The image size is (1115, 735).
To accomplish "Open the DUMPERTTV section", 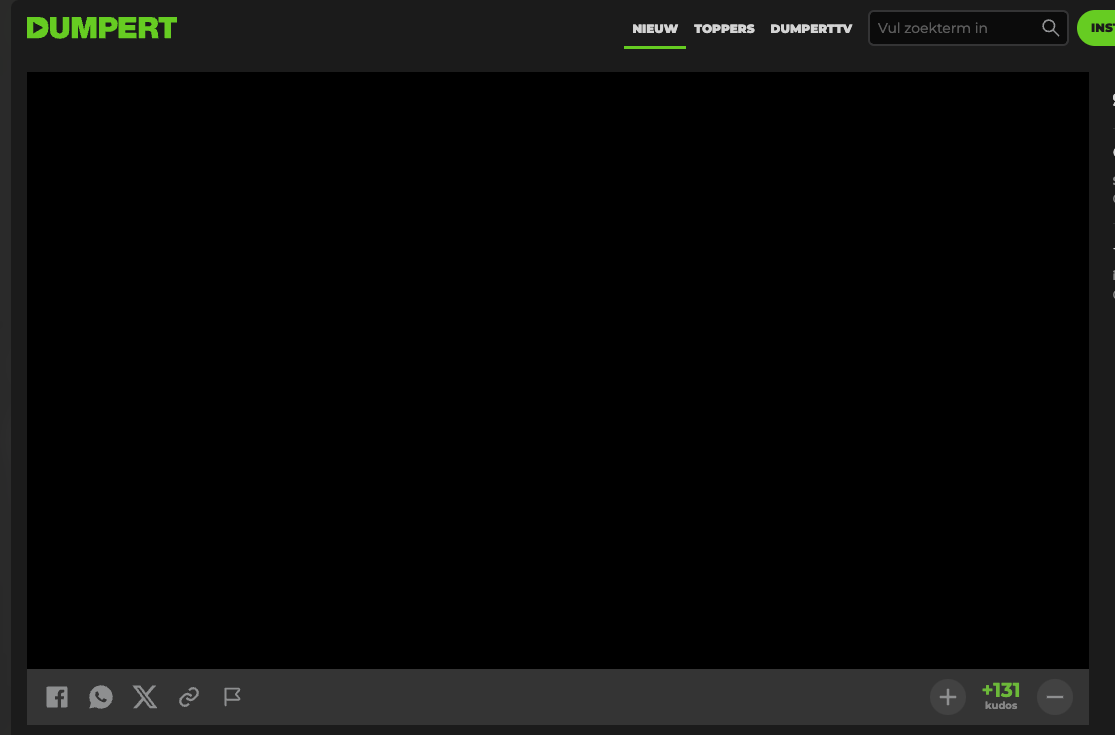I will pyautogui.click(x=811, y=29).
